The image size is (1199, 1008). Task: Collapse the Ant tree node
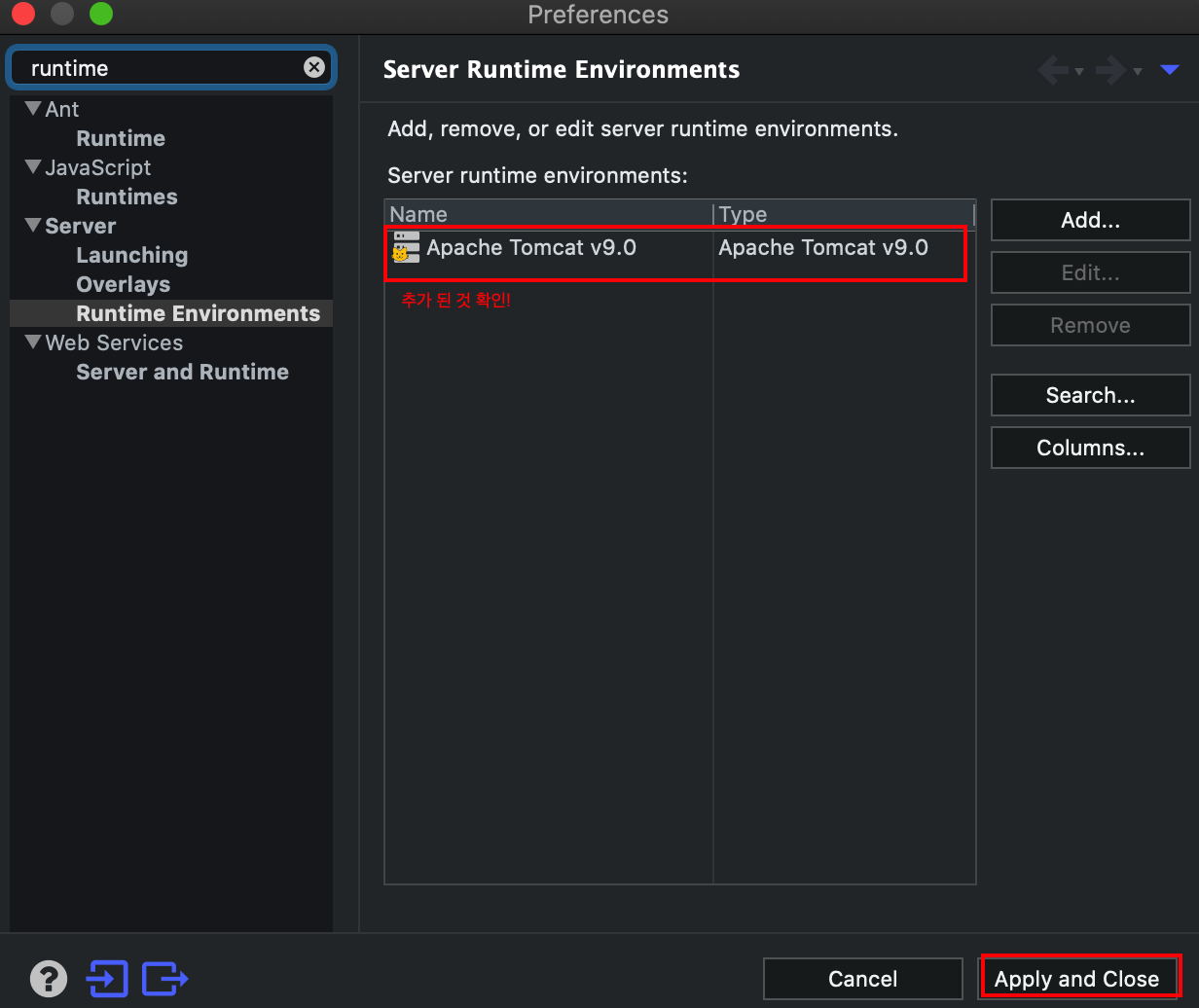33,108
